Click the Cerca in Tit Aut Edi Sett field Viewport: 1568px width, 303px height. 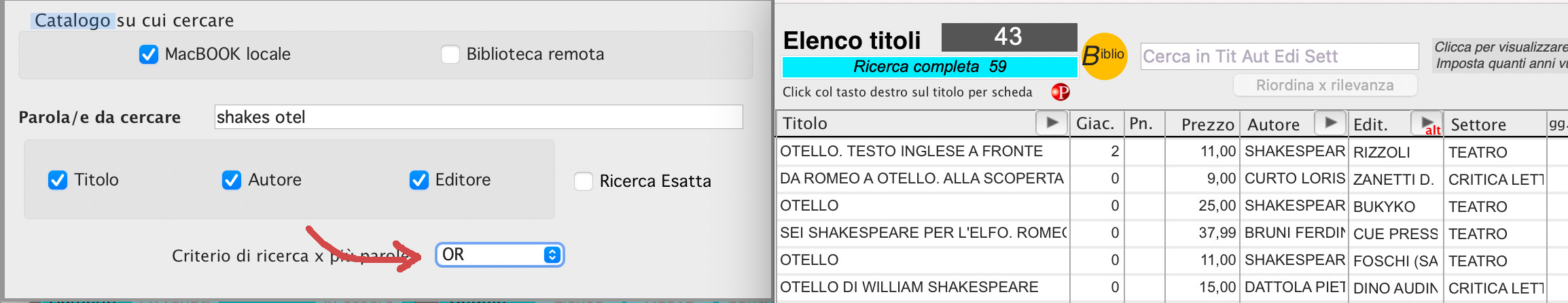click(x=1280, y=56)
